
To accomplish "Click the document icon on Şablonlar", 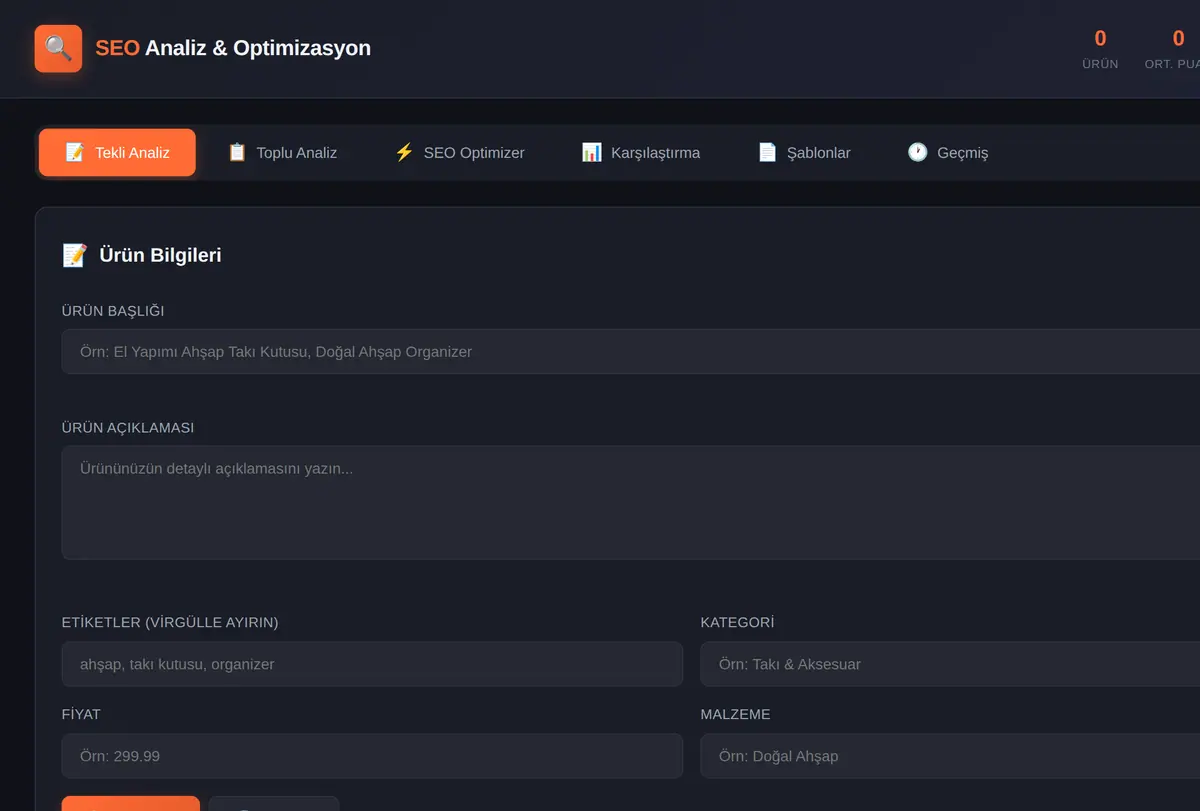I will point(767,152).
